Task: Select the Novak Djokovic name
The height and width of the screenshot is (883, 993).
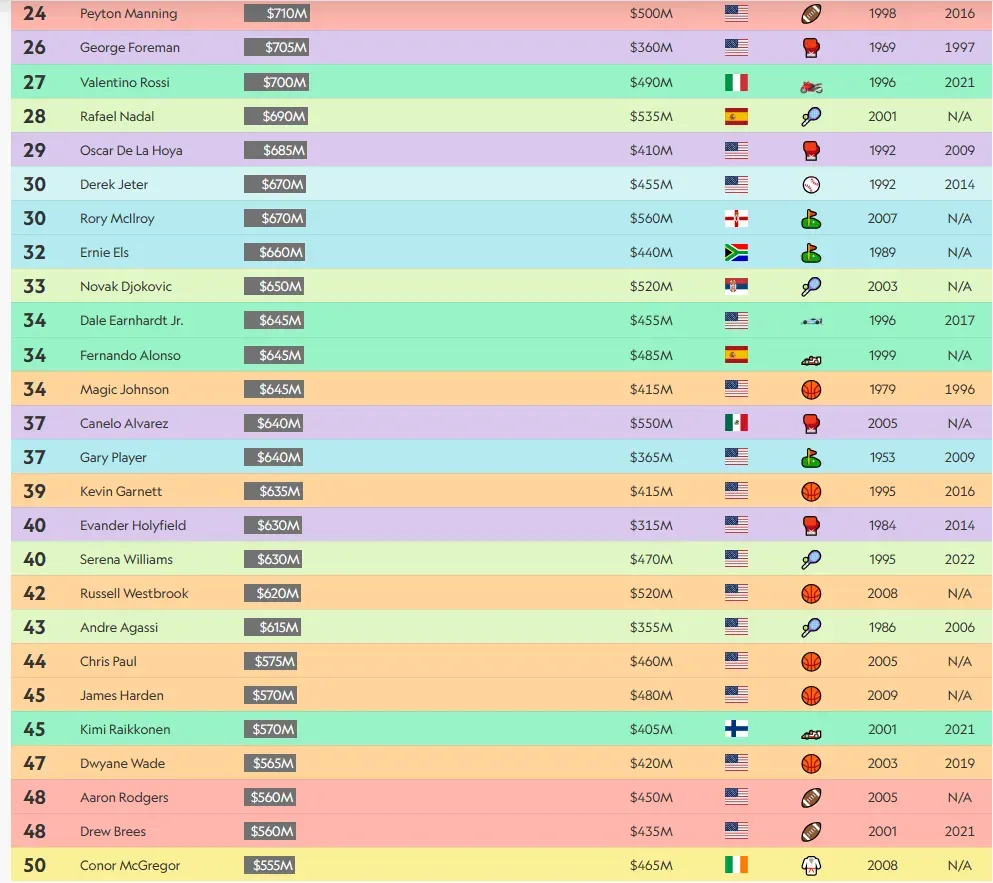Action: tap(126, 287)
